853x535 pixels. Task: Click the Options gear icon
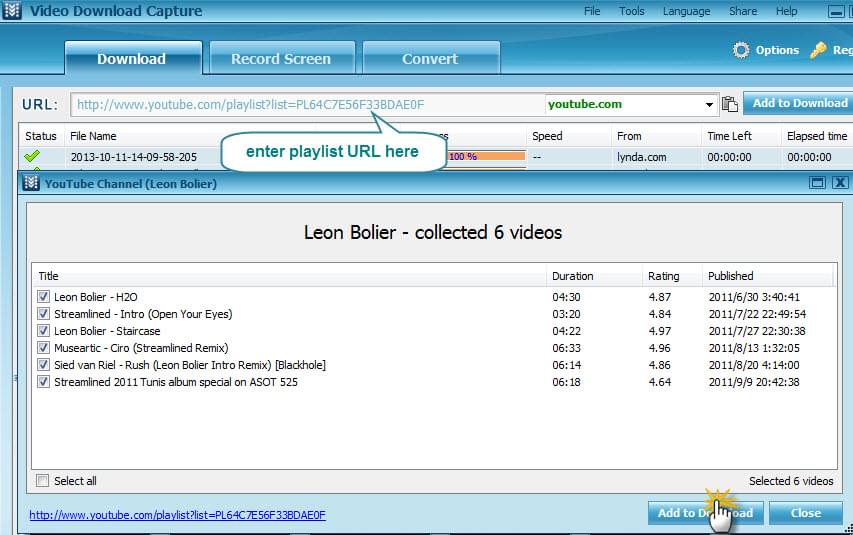[x=741, y=50]
